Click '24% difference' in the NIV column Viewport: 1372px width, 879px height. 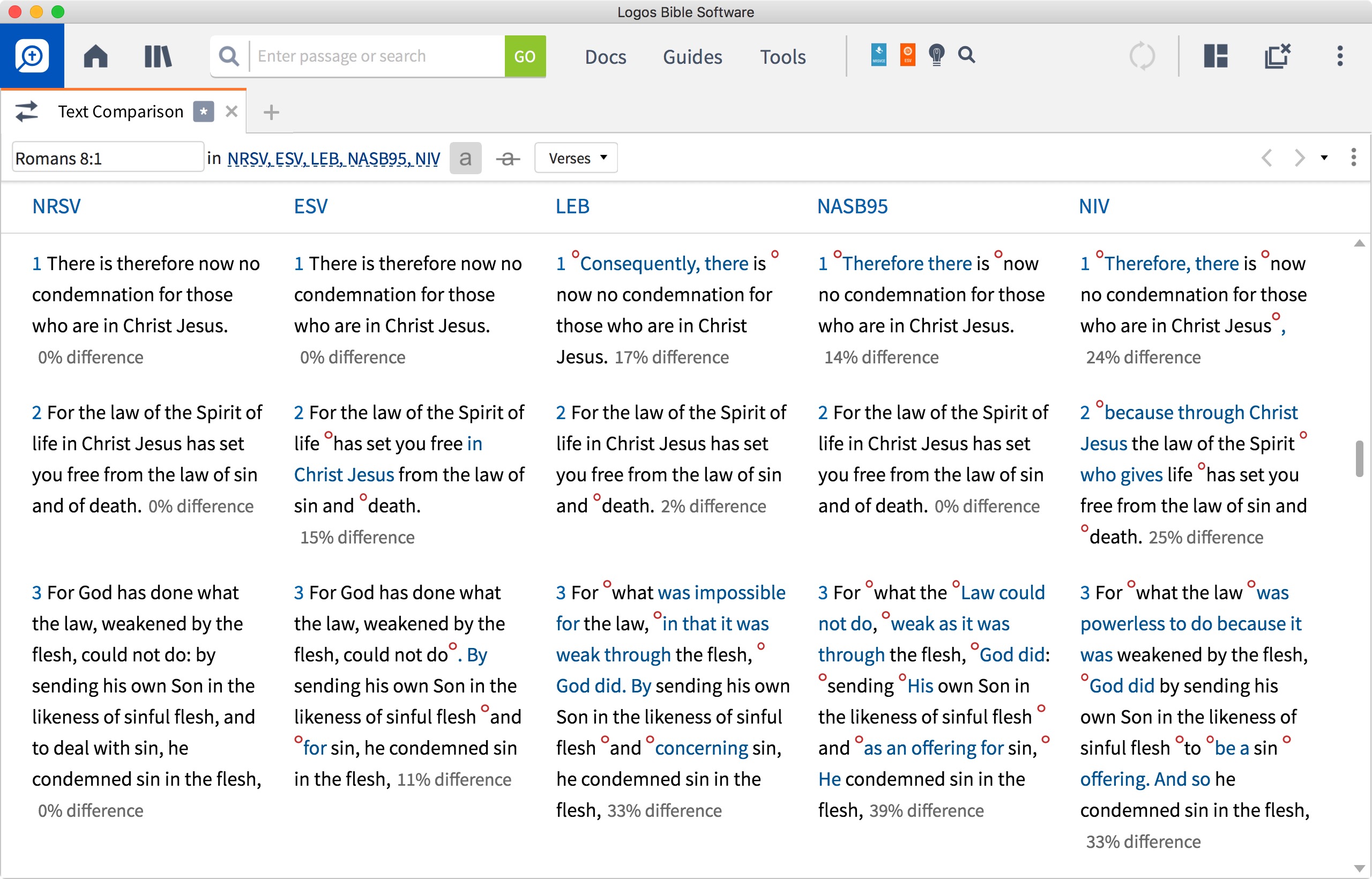(1143, 357)
